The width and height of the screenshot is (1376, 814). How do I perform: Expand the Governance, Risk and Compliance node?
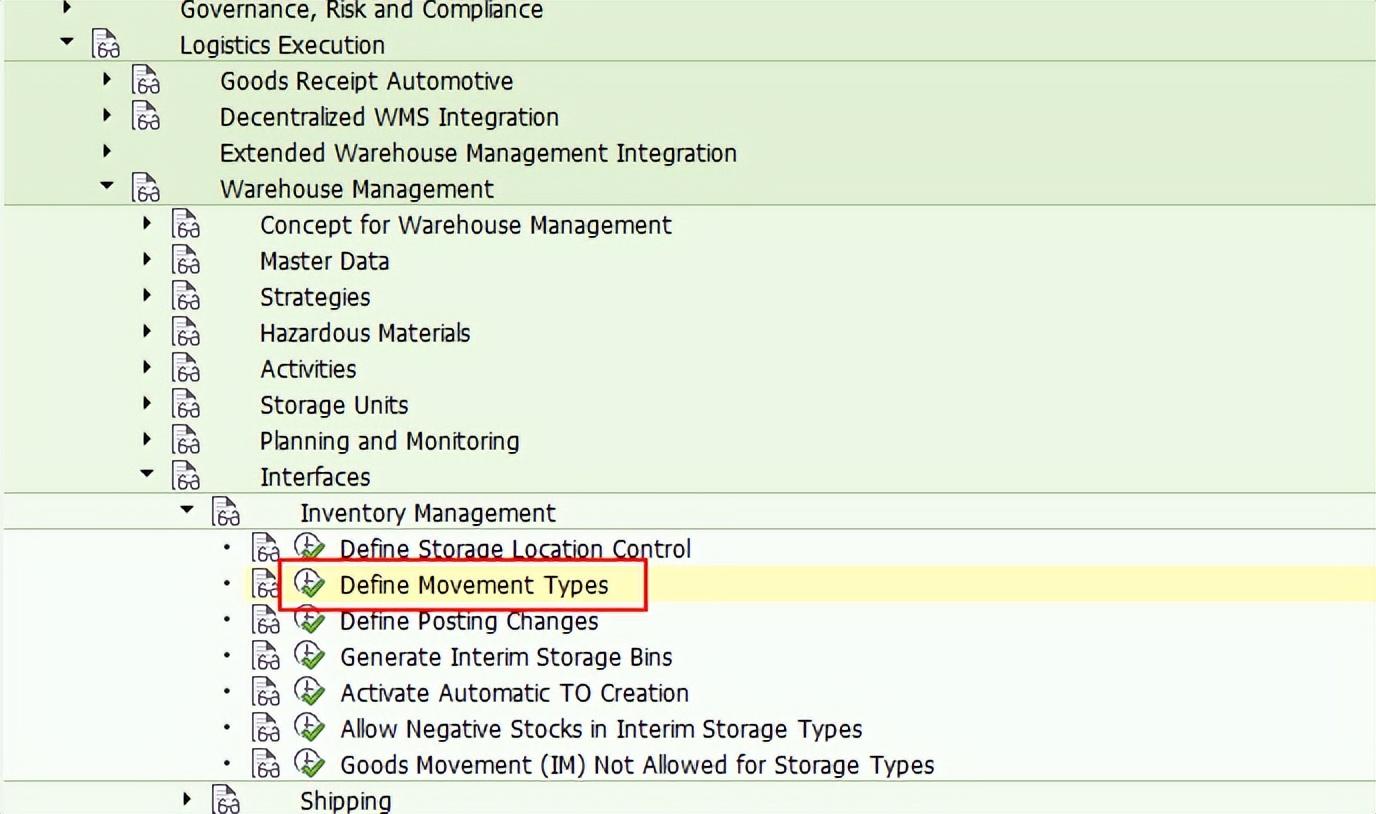(x=66, y=9)
